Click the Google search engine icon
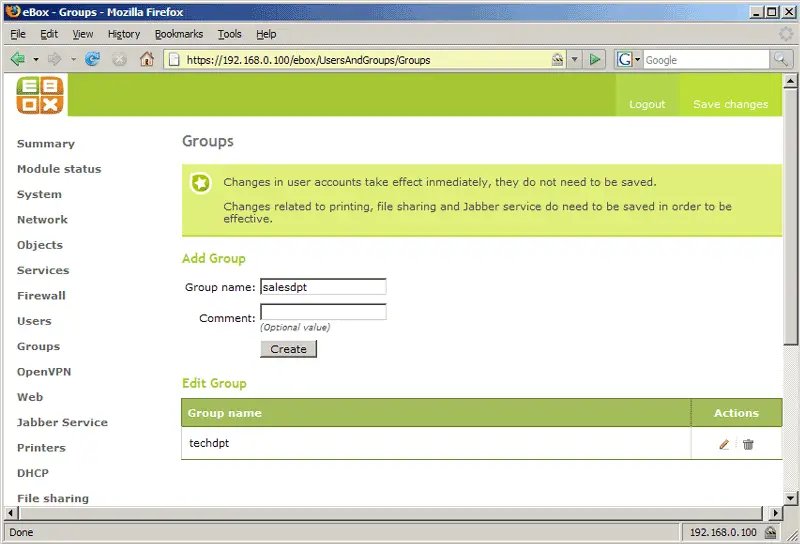Screen dimensions: 800x544 point(624,60)
